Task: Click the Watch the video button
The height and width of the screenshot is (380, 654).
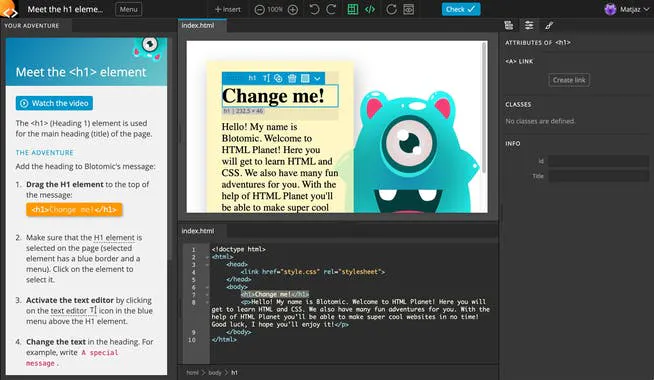Action: tap(54, 103)
